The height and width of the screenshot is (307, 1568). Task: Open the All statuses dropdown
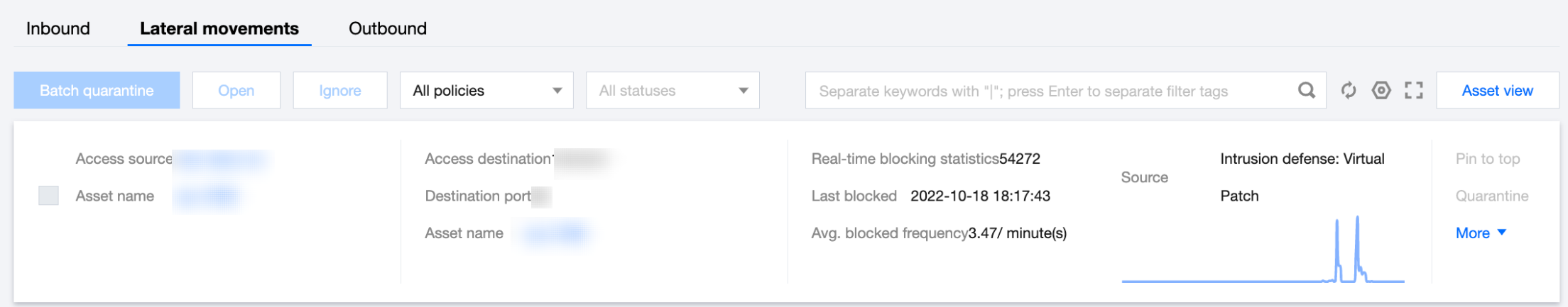click(x=672, y=91)
